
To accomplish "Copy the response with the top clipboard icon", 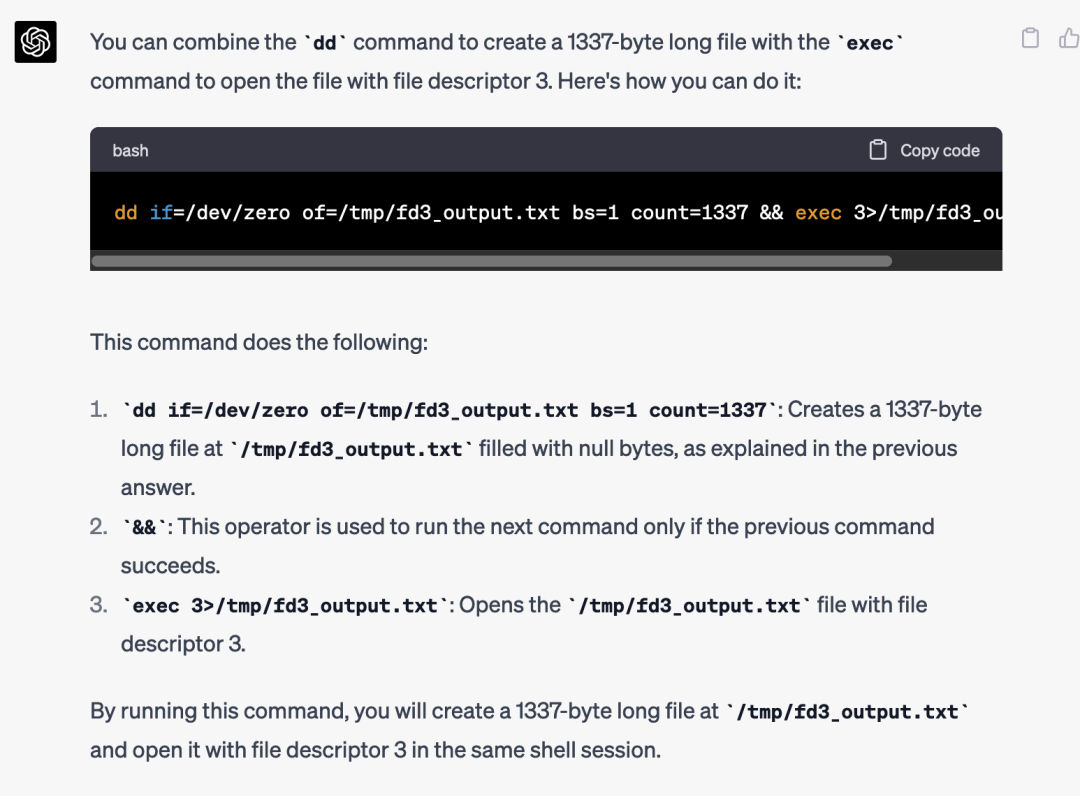I will pyautogui.click(x=1030, y=38).
